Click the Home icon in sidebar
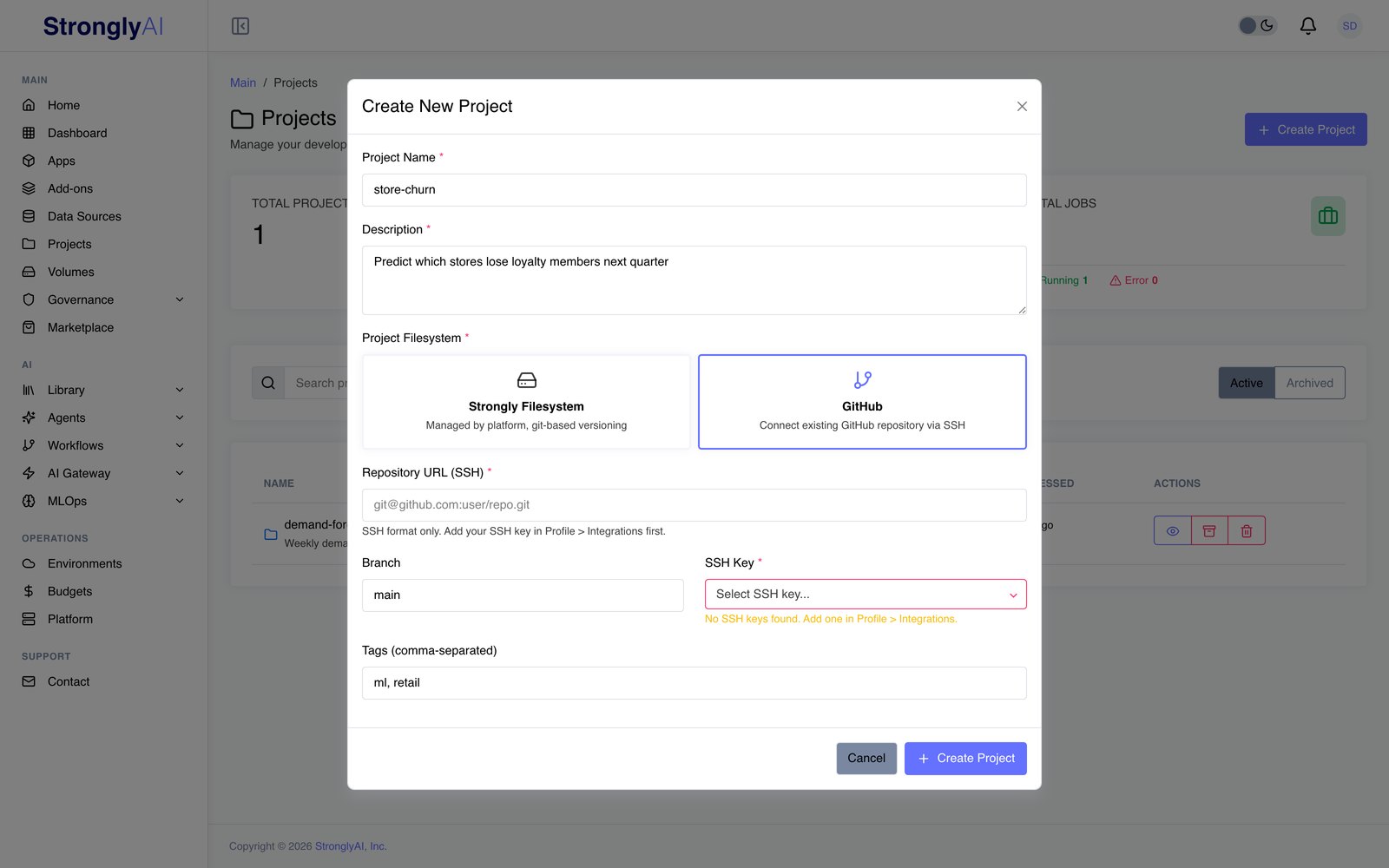The height and width of the screenshot is (868, 1389). [x=29, y=105]
